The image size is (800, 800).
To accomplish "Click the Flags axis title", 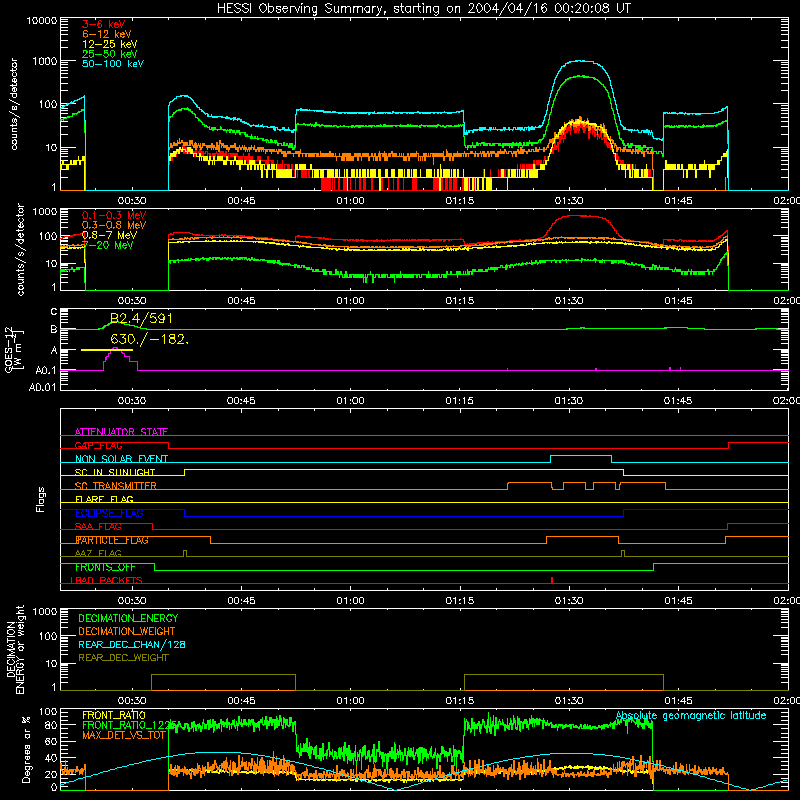I will 41,499.
